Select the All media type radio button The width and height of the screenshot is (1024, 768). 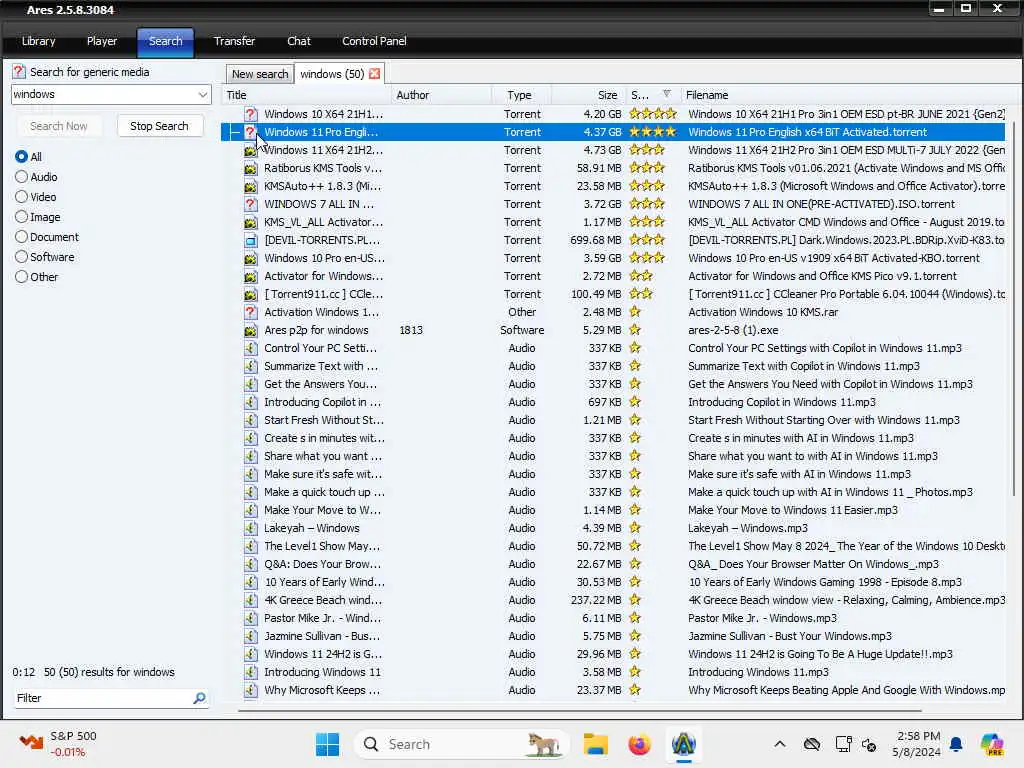(22, 157)
